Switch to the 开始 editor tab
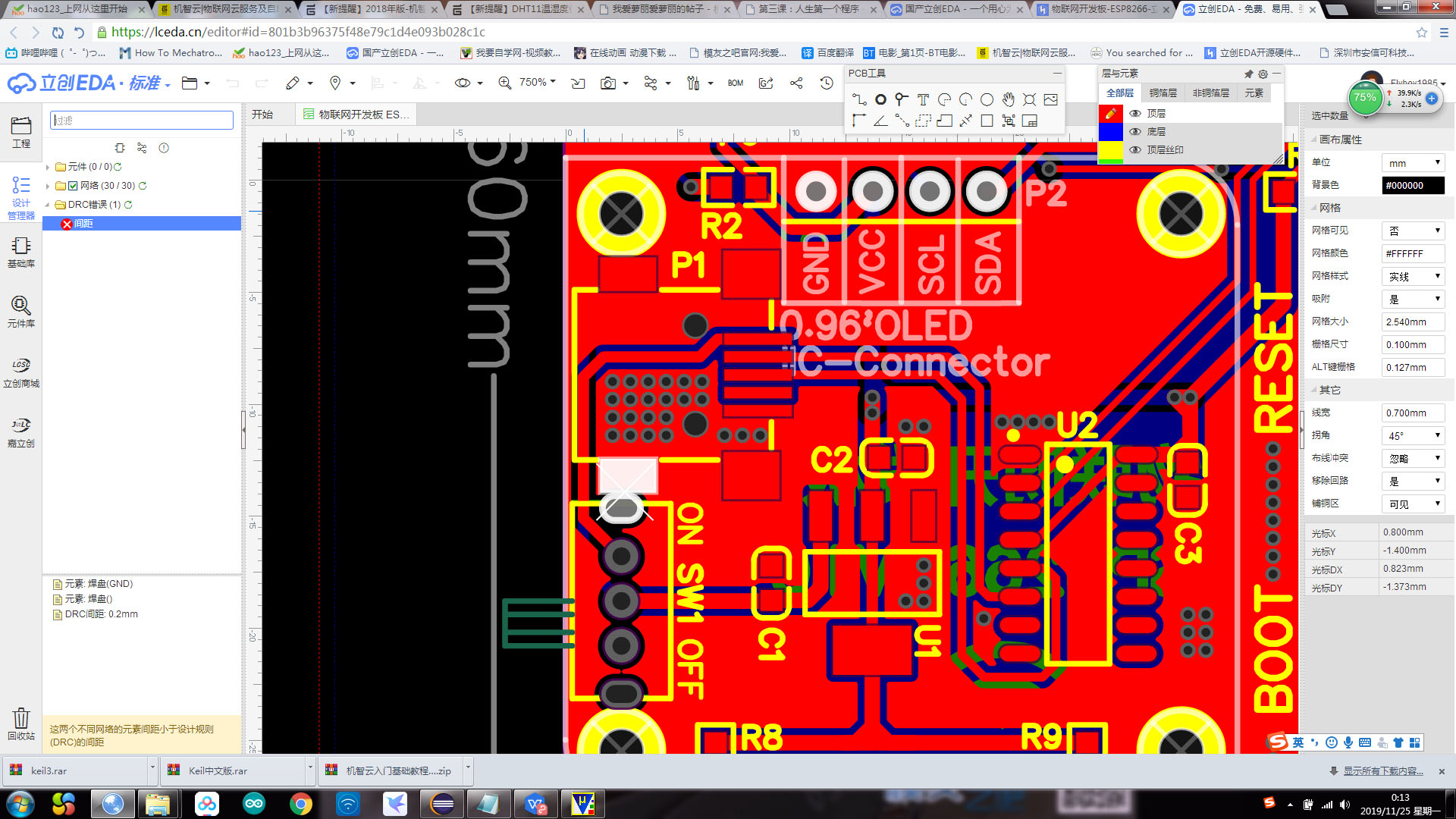 pos(262,115)
